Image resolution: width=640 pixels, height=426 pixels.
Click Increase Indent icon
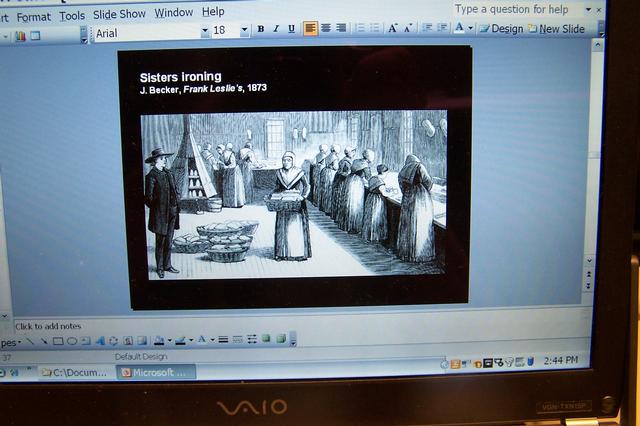coord(442,28)
